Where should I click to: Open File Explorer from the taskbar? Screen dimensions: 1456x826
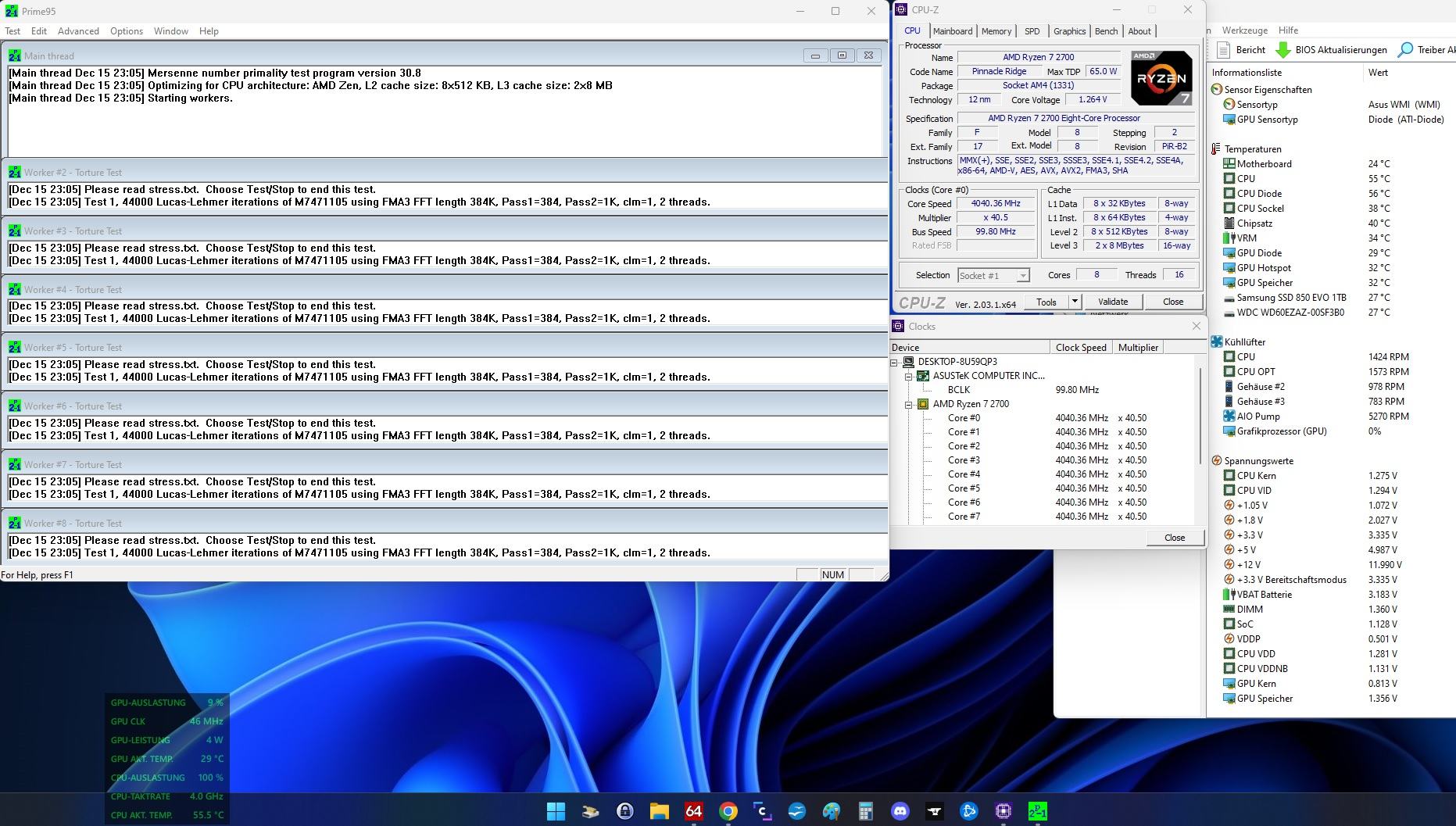(x=659, y=811)
